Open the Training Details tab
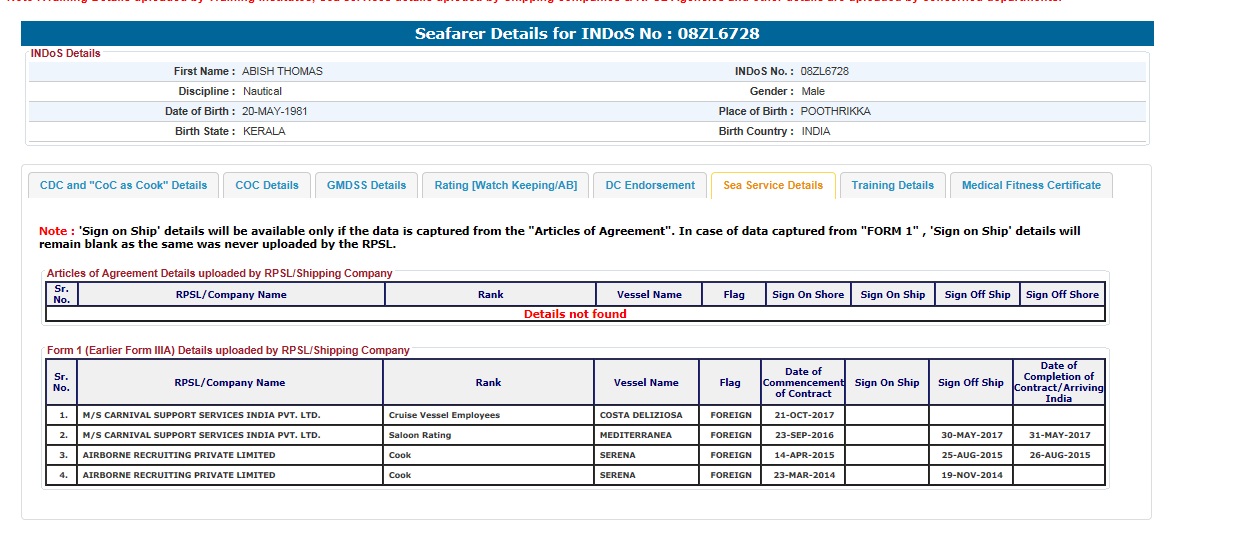 (x=892, y=185)
